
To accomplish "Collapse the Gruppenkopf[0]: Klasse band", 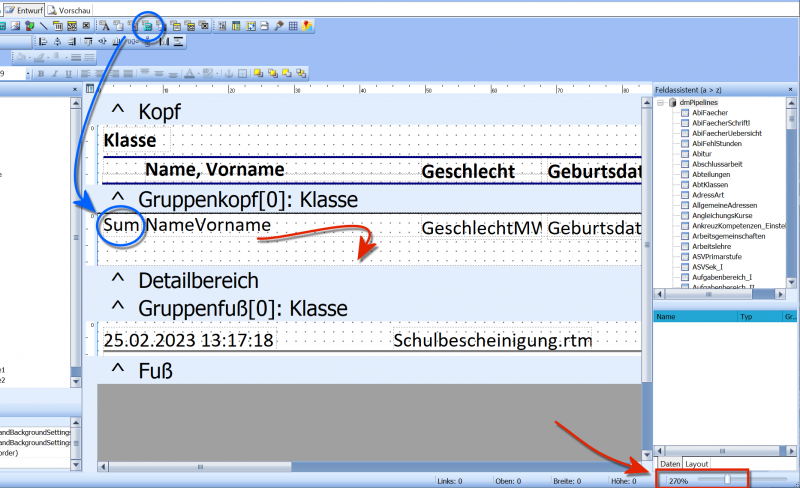I will (x=118, y=198).
